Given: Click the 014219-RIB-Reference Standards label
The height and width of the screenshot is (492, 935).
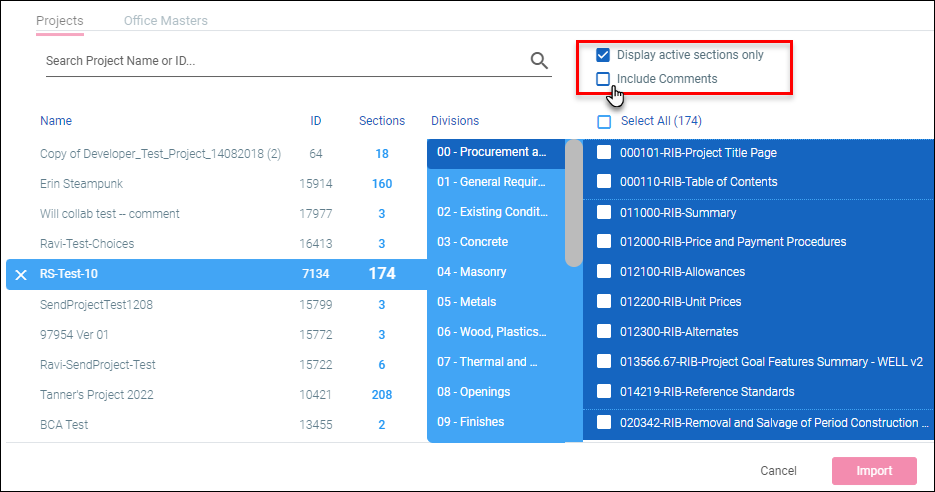Looking at the screenshot, I should point(707,392).
